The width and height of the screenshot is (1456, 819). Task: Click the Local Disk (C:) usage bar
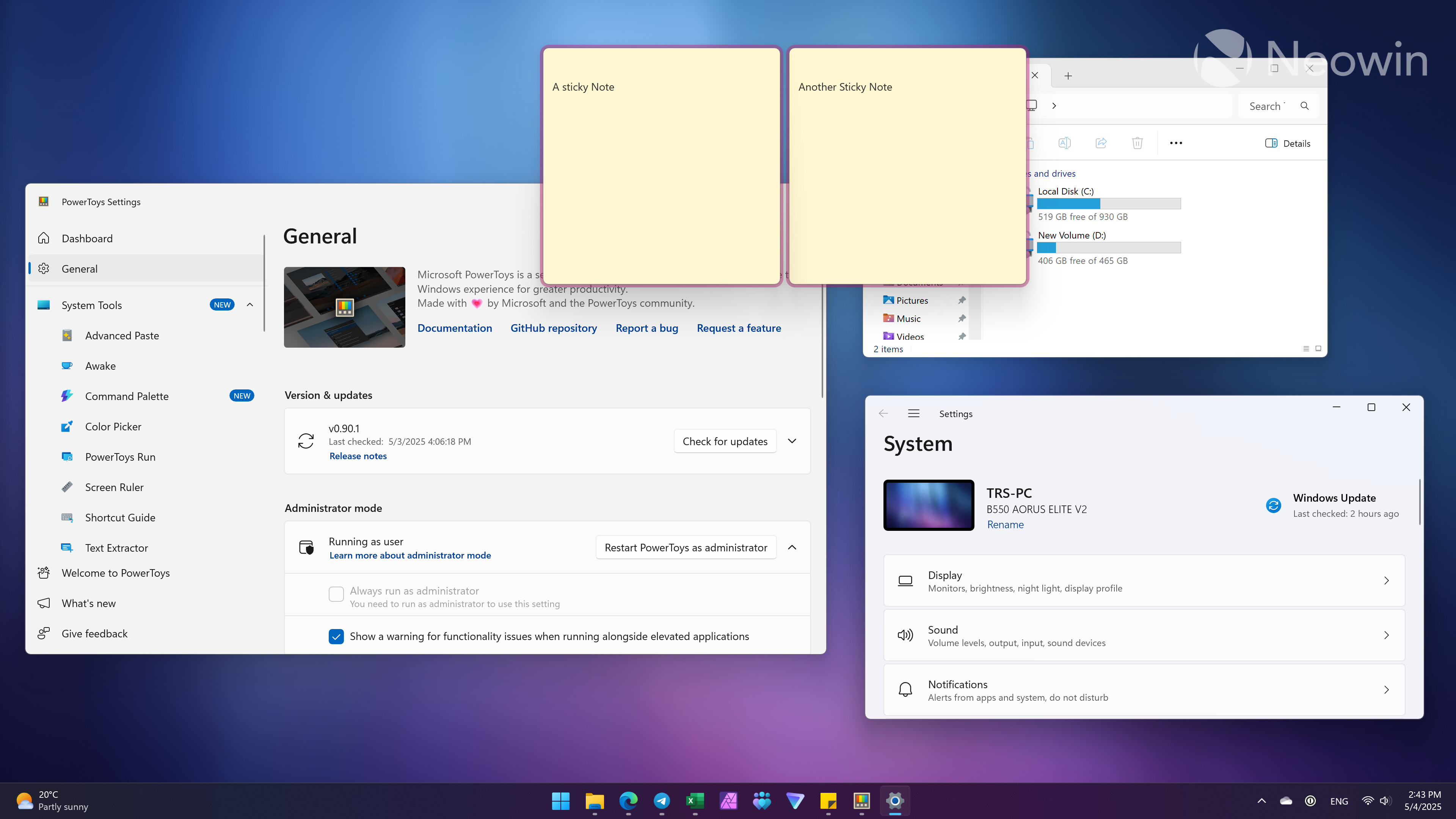1109,204
